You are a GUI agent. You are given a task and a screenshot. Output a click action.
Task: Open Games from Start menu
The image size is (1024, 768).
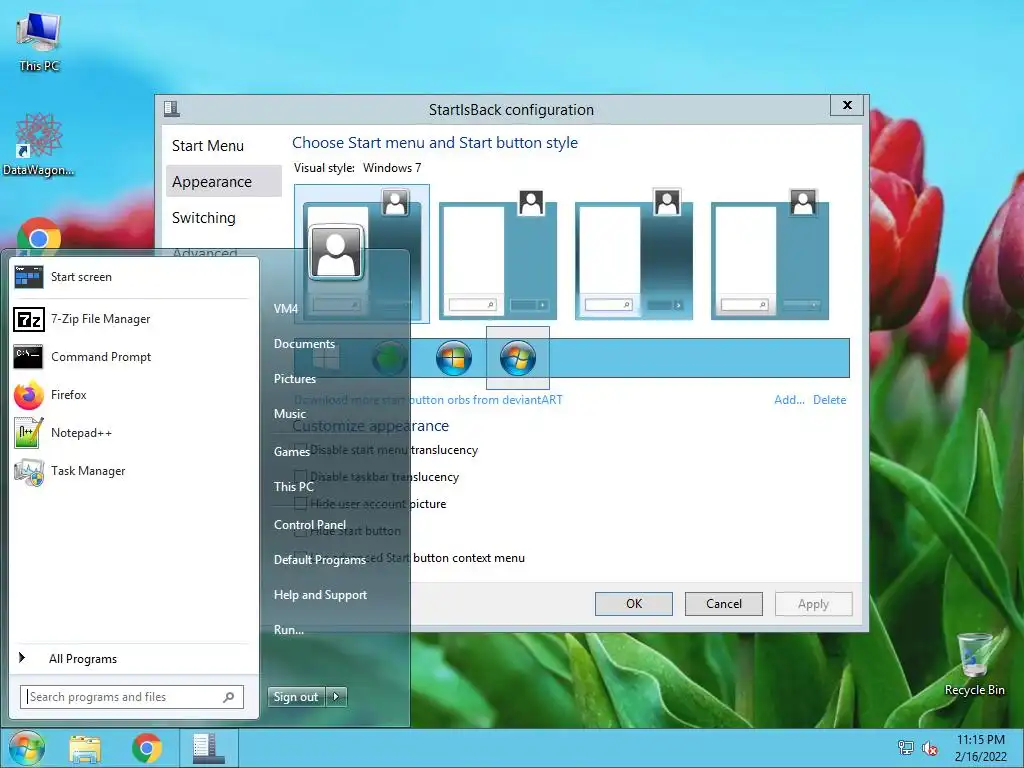(291, 451)
